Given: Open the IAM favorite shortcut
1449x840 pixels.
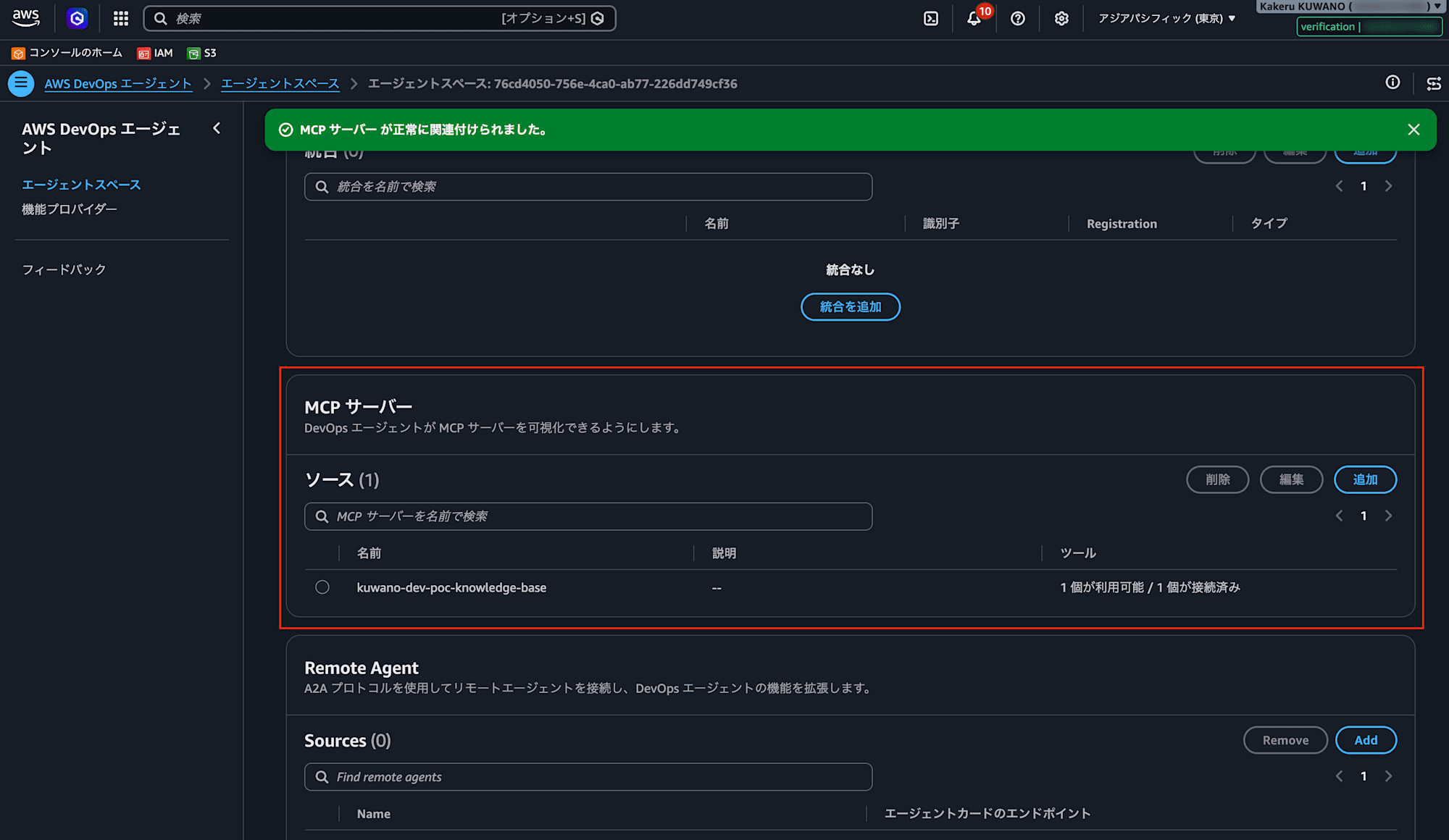Looking at the screenshot, I should coord(155,53).
